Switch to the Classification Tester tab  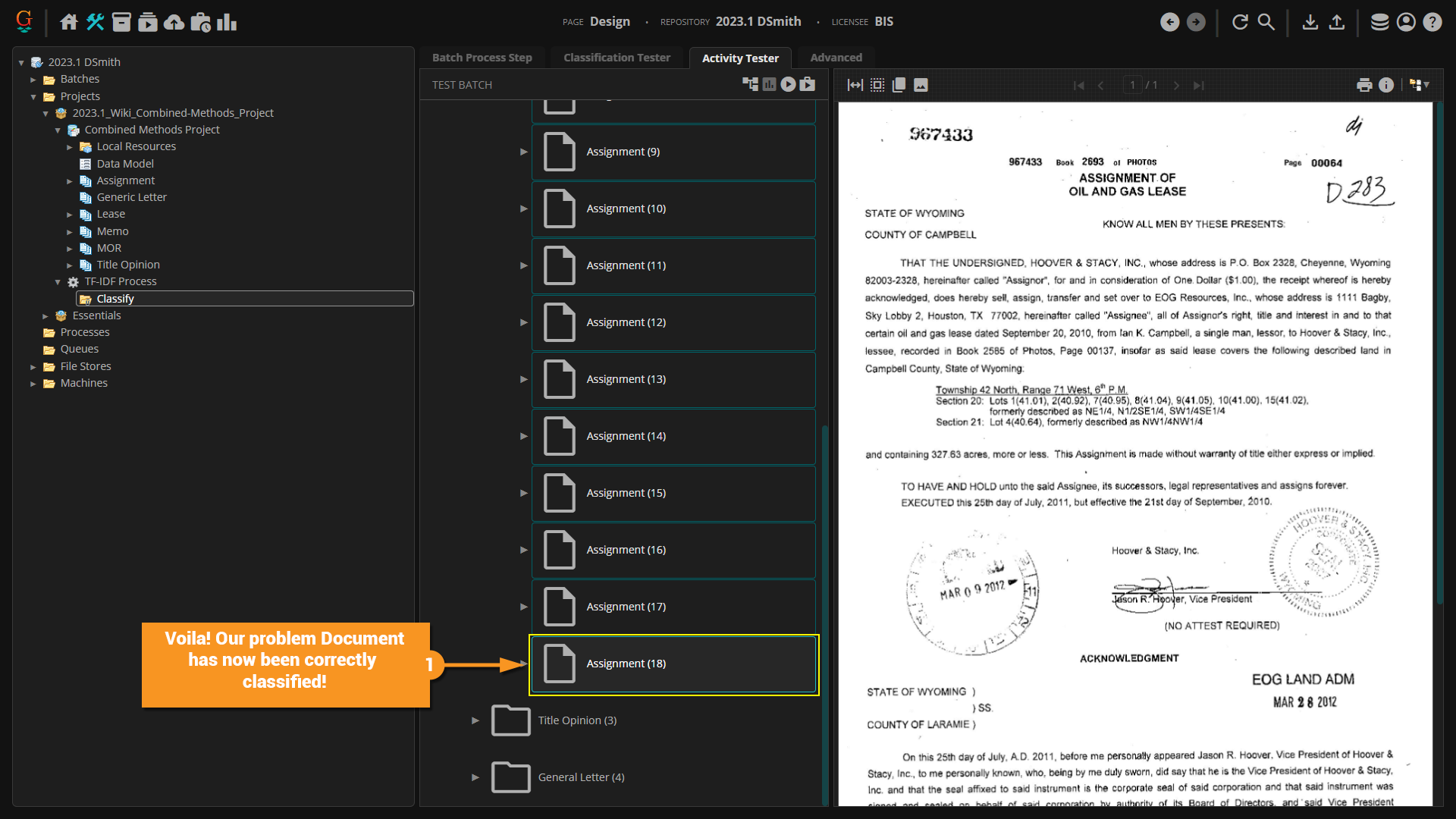(x=617, y=58)
